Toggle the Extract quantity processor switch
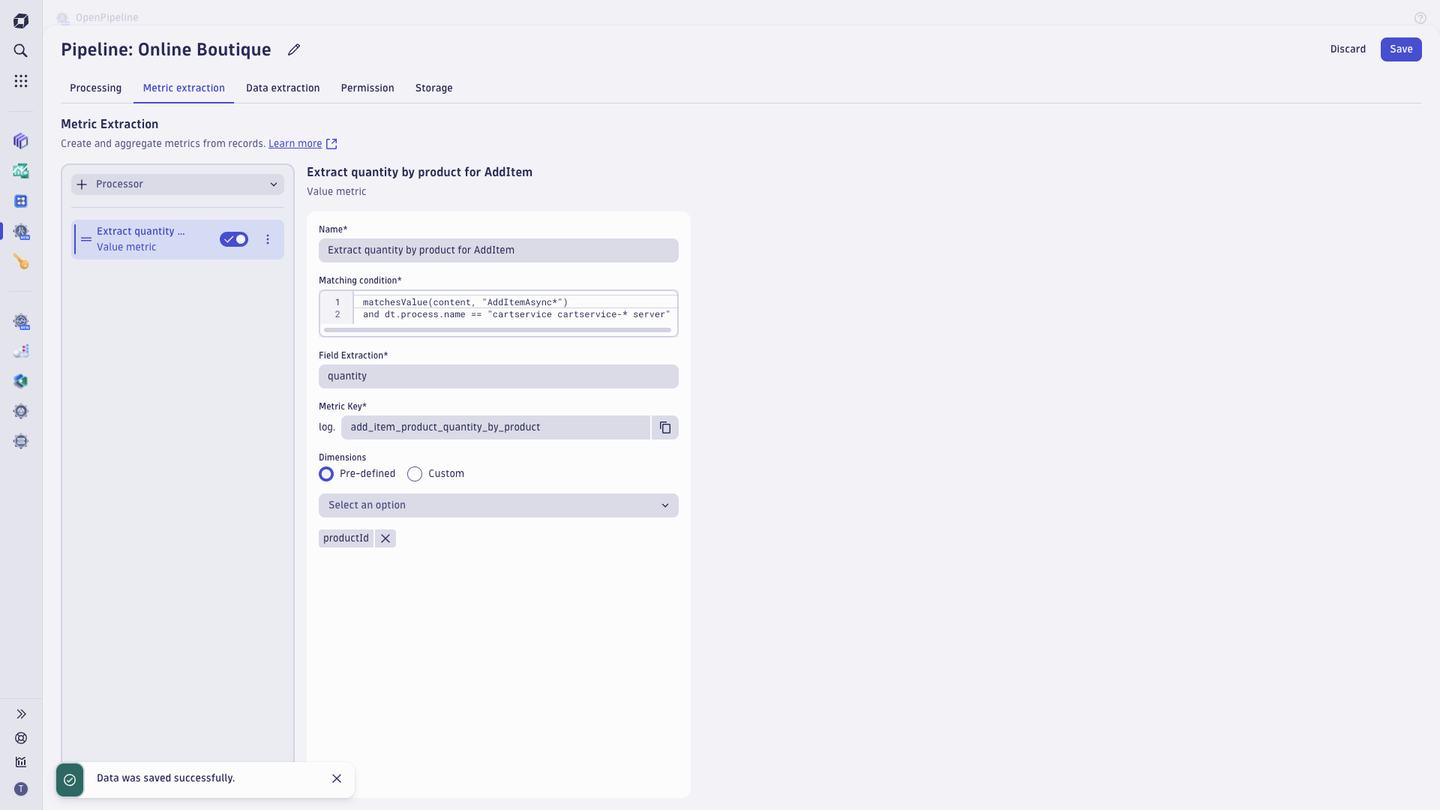 pyautogui.click(x=234, y=239)
